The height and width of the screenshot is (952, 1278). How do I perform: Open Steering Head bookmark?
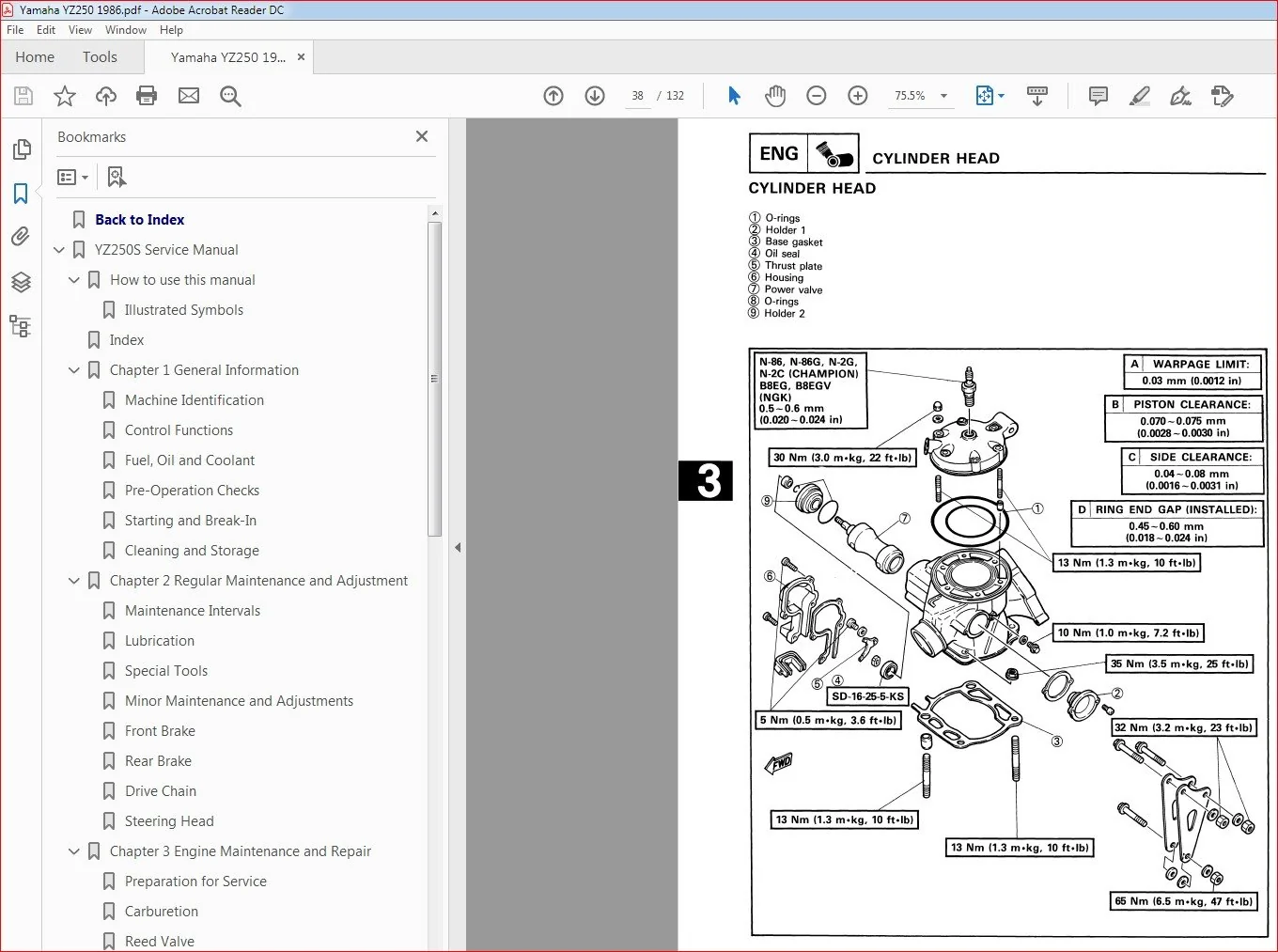pos(169,821)
